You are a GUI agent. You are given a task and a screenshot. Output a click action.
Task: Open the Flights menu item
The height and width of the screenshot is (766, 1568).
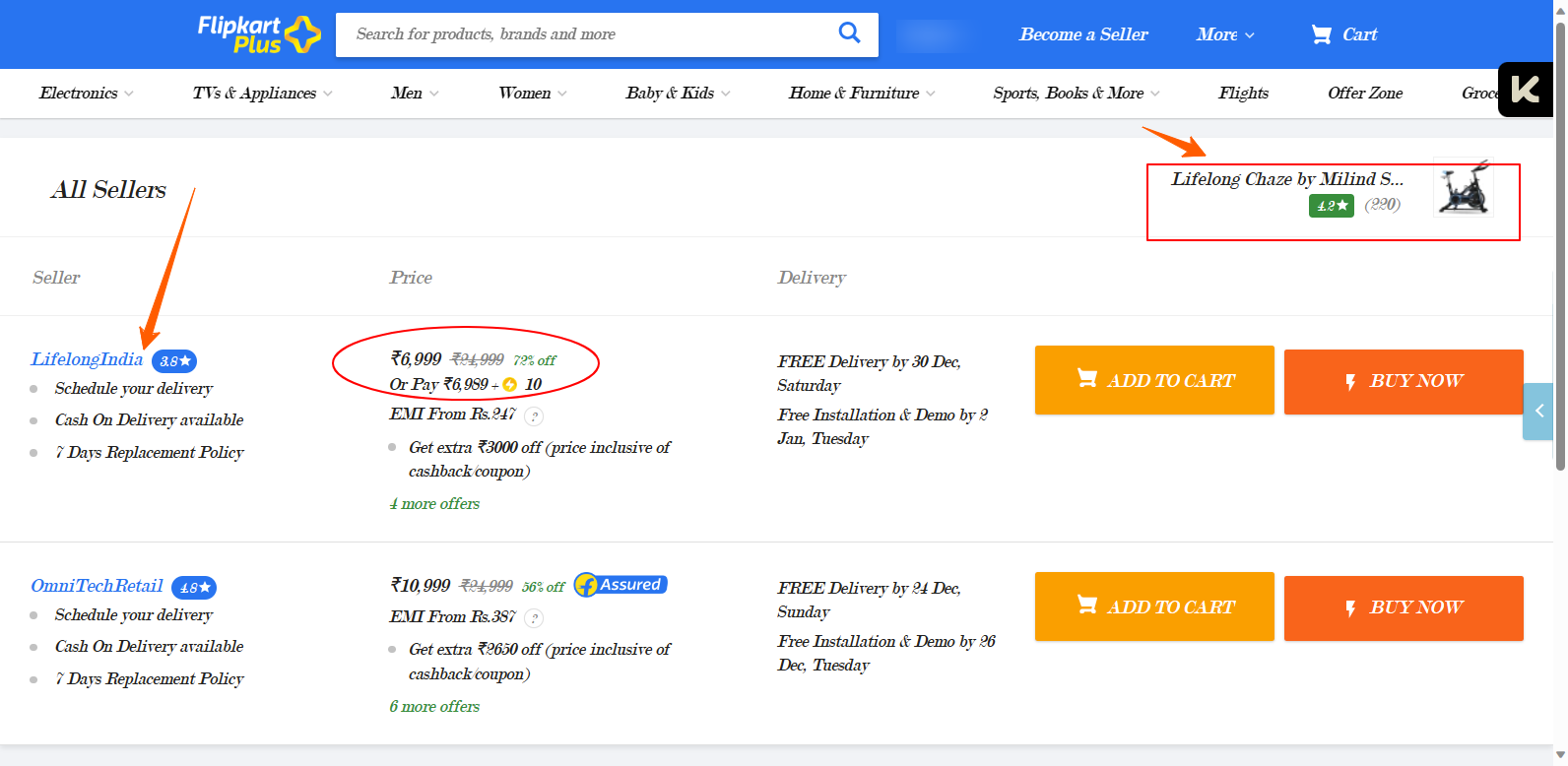coord(1243,94)
